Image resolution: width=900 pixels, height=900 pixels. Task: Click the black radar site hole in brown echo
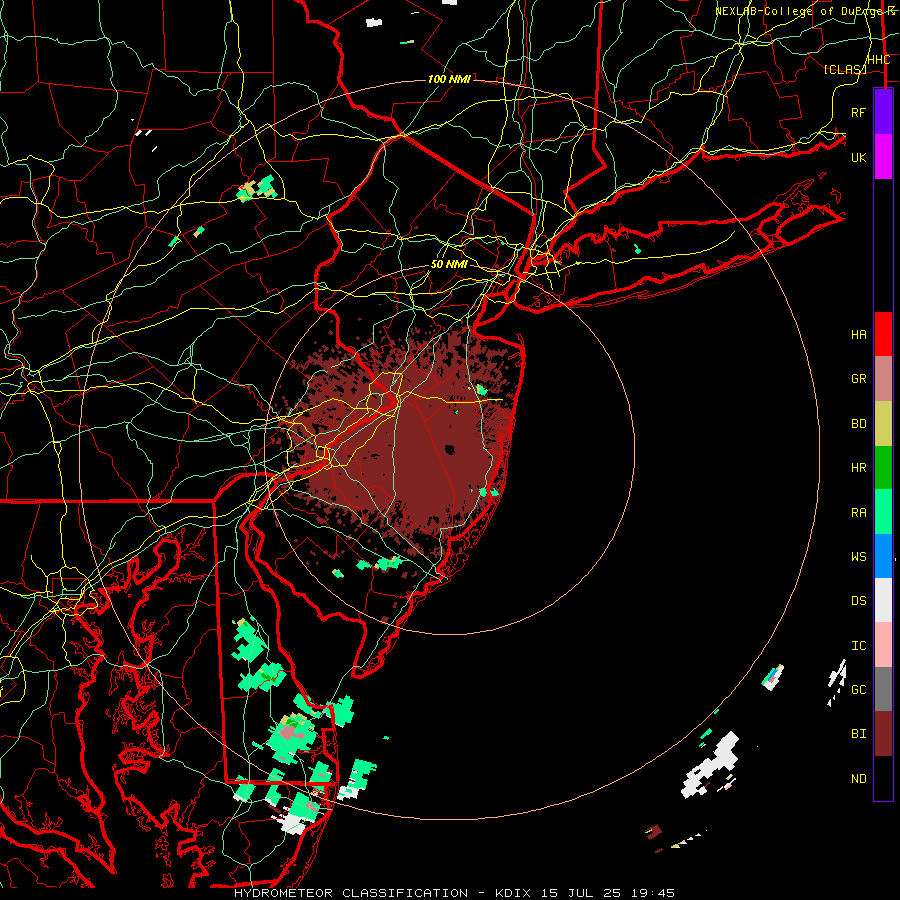[449, 450]
